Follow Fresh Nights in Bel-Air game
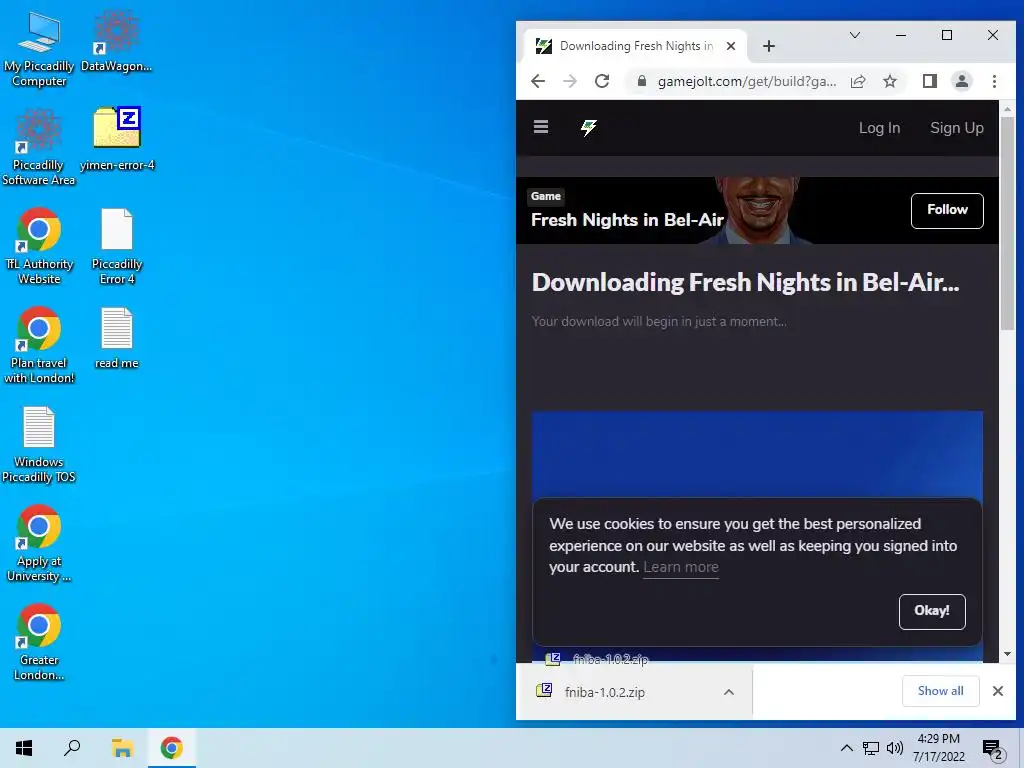 (x=947, y=210)
